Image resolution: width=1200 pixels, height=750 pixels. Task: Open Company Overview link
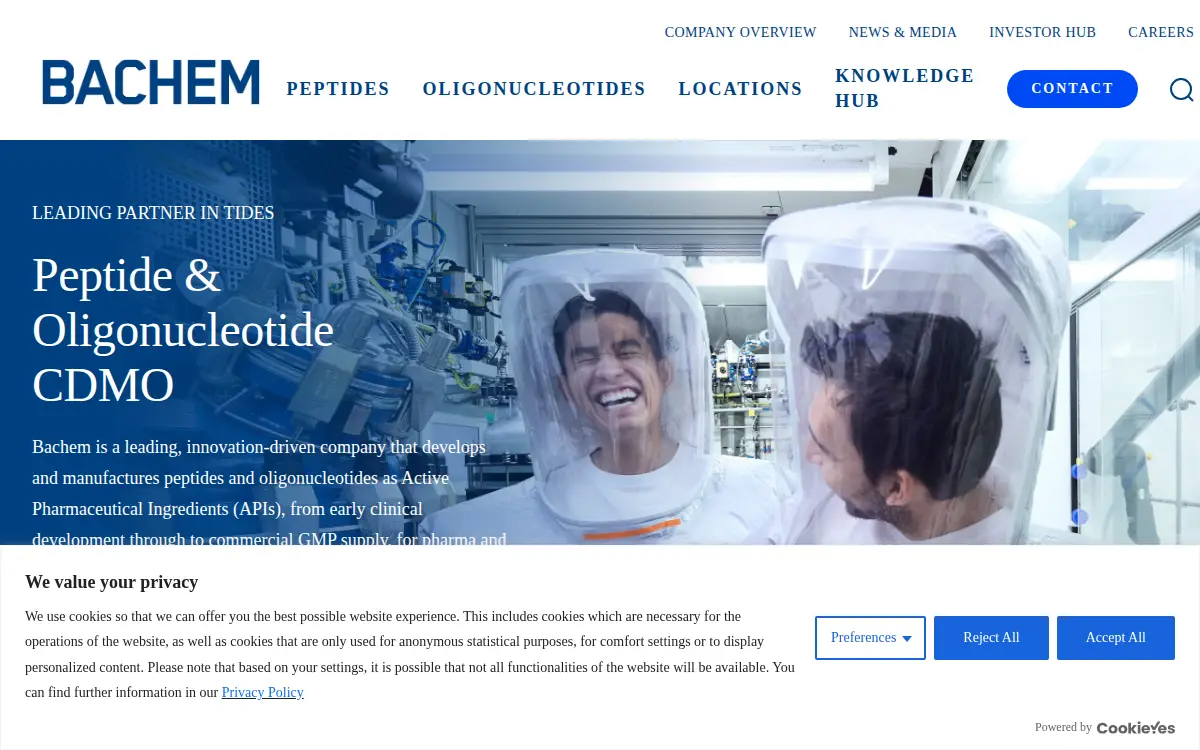(x=741, y=32)
